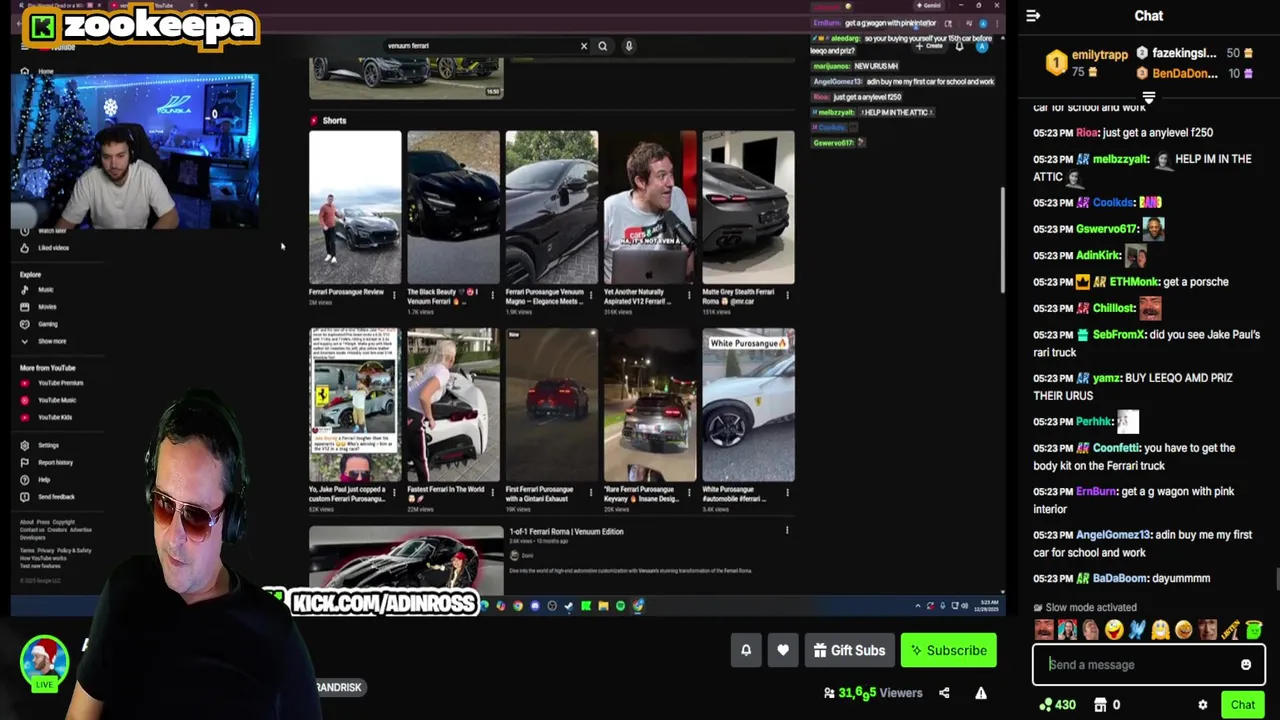Insert the laughing yellow smiley emote
The height and width of the screenshot is (720, 1280).
tap(1114, 630)
